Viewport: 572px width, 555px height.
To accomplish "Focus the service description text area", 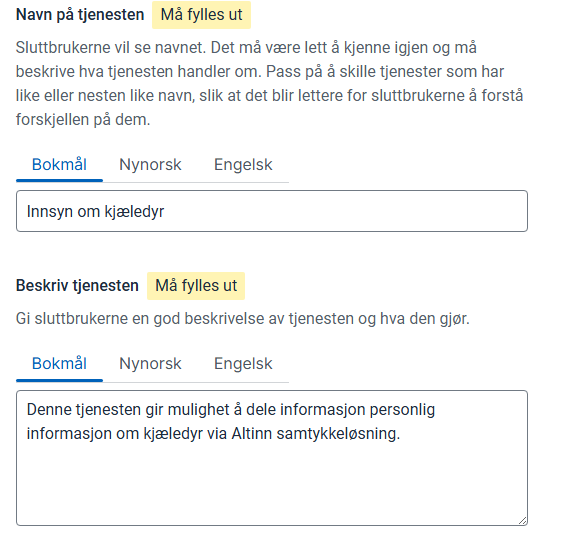I will click(272, 458).
